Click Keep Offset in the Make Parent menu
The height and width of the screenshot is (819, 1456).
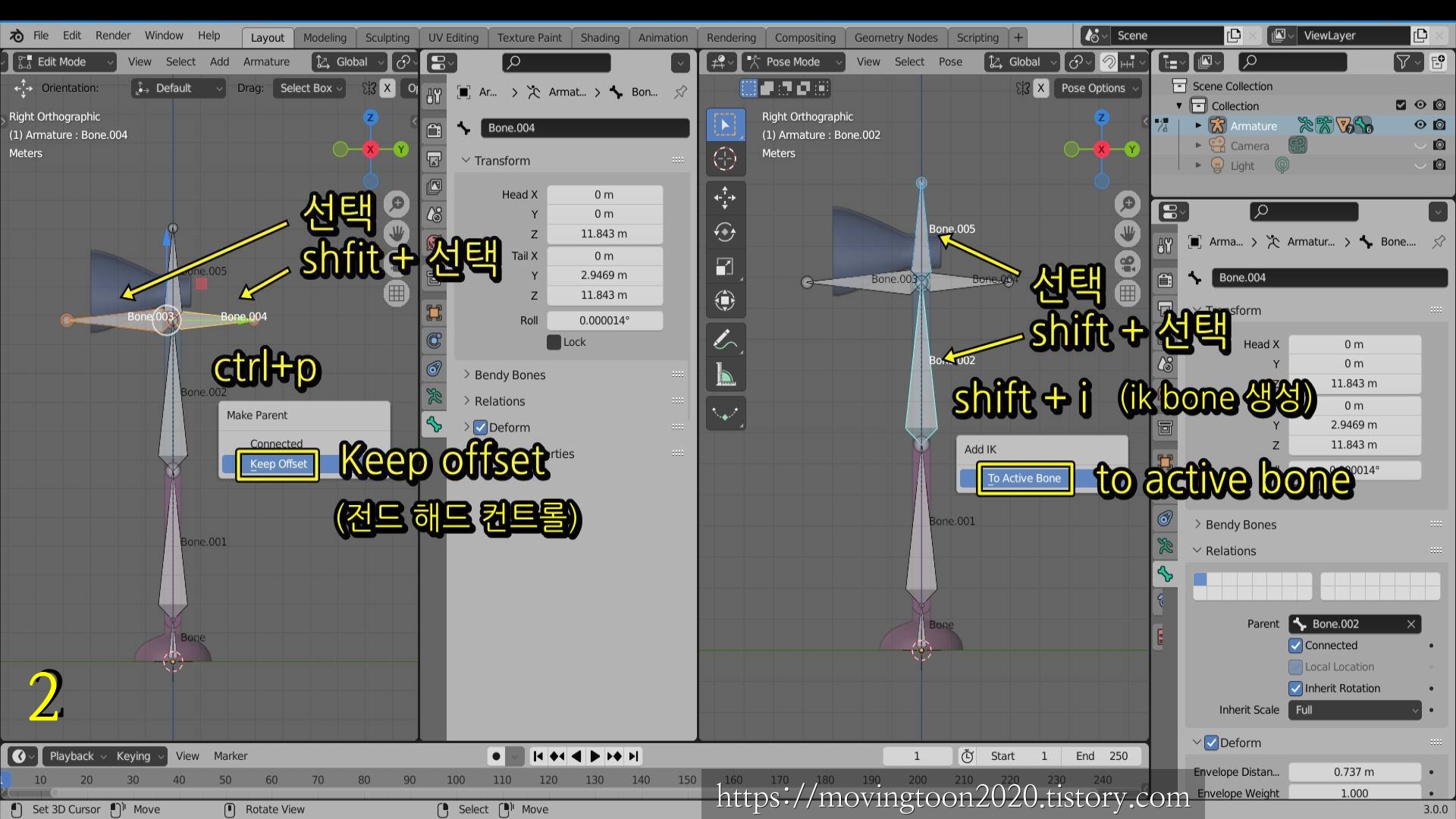point(278,464)
